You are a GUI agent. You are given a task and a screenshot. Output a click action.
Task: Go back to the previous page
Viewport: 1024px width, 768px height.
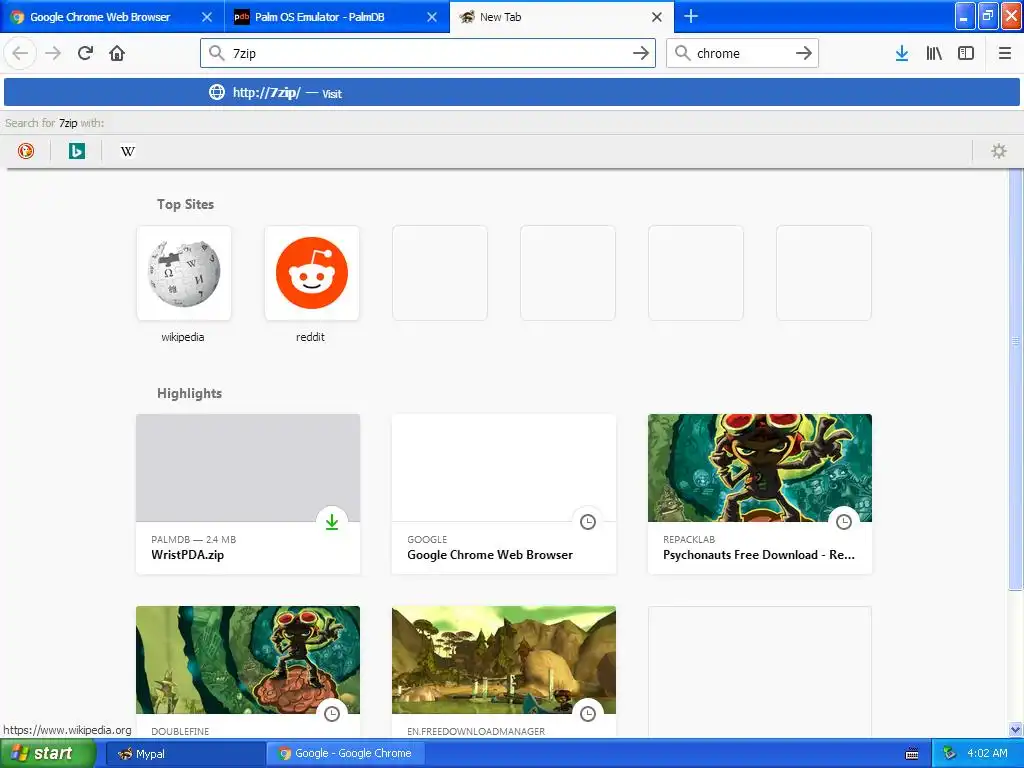[20, 53]
